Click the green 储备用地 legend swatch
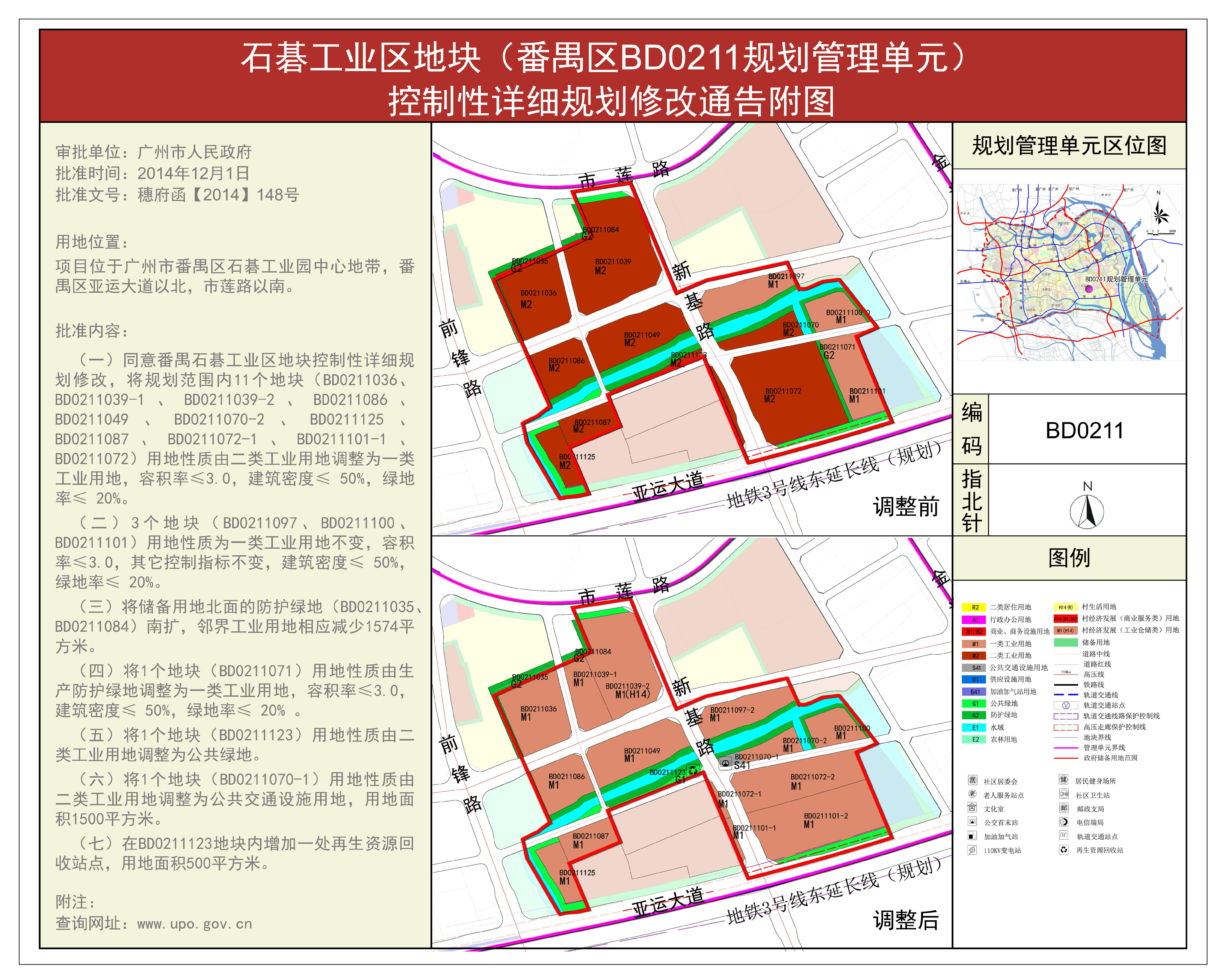The width and height of the screenshot is (1225, 980). coord(1066,643)
